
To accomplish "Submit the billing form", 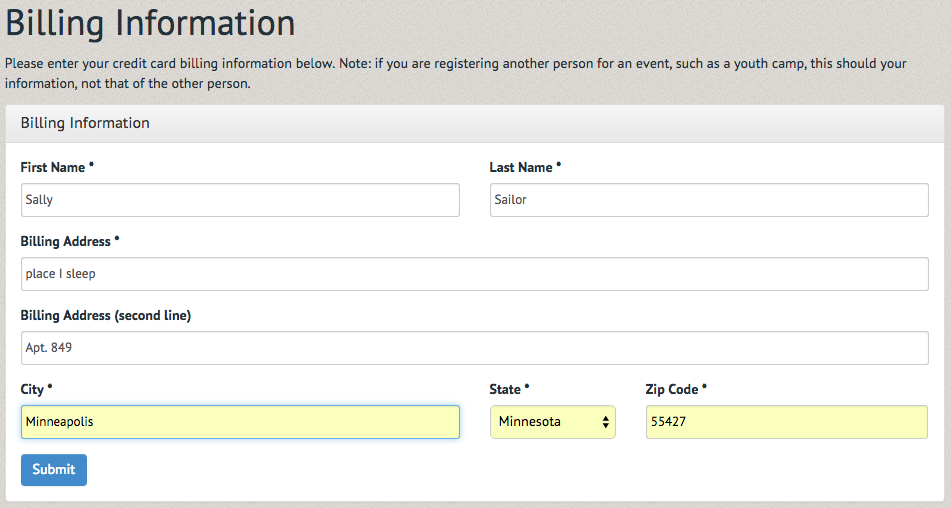I will pos(54,470).
